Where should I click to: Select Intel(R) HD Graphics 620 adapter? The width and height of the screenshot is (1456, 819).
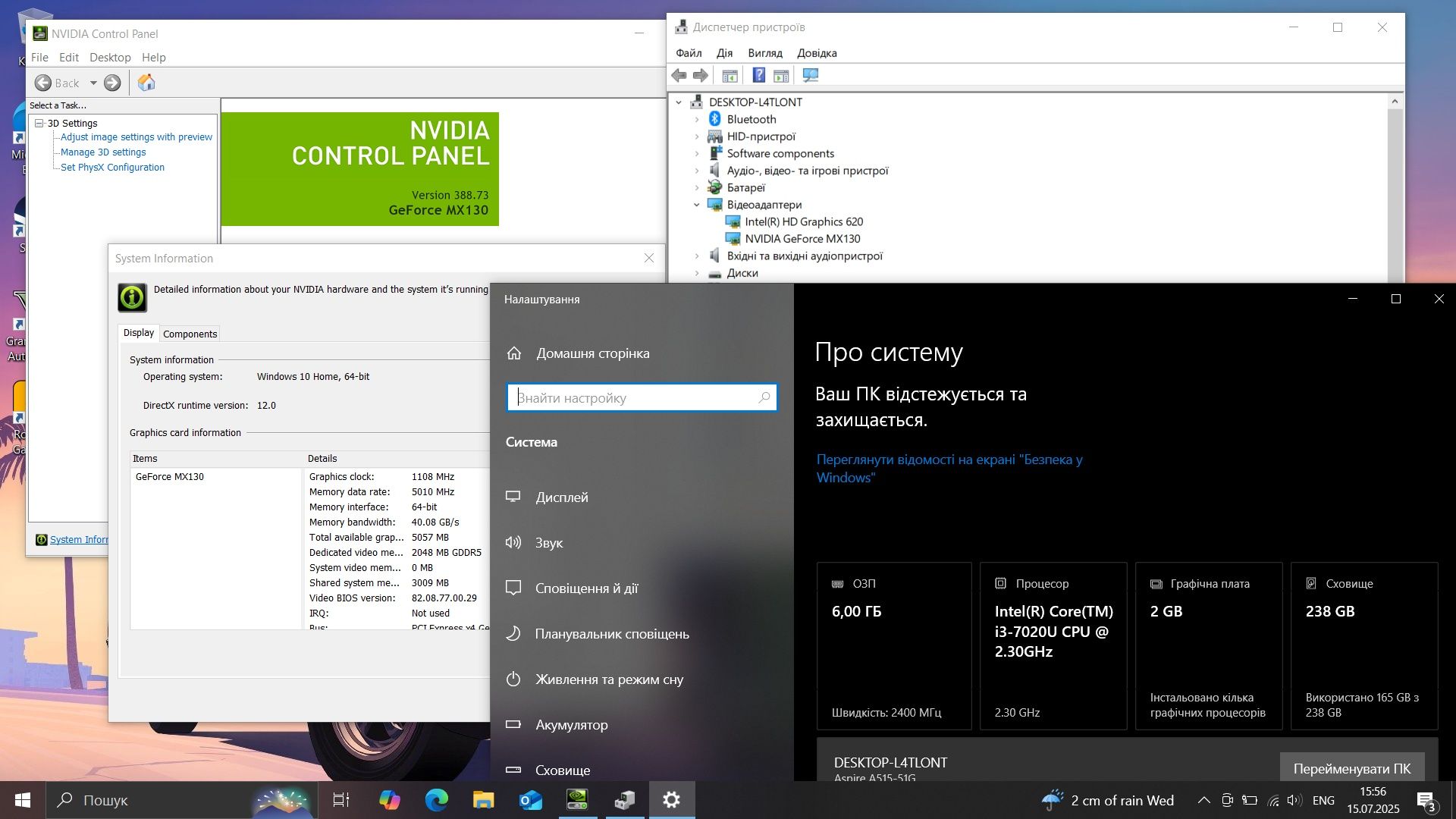[x=804, y=221]
